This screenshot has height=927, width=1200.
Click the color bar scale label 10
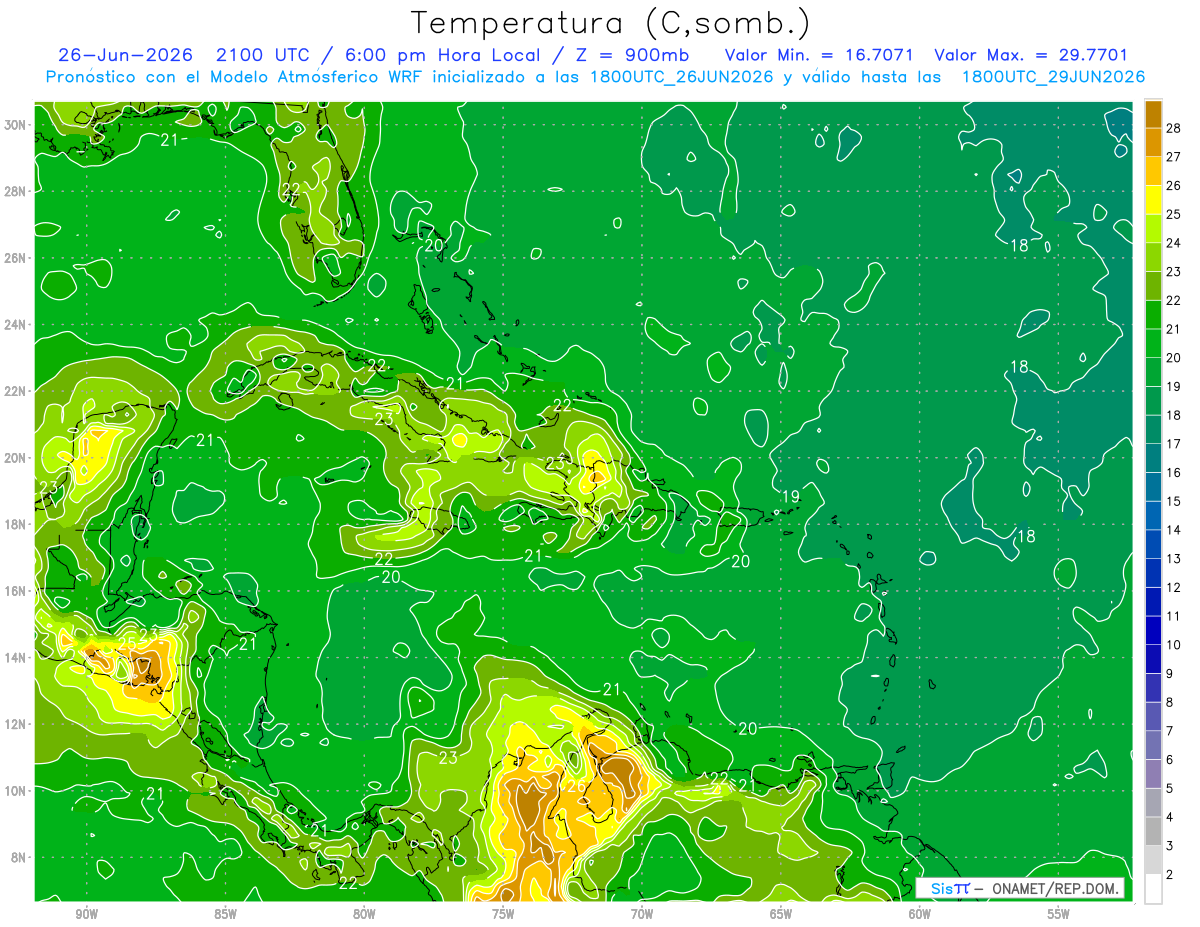point(1174,645)
